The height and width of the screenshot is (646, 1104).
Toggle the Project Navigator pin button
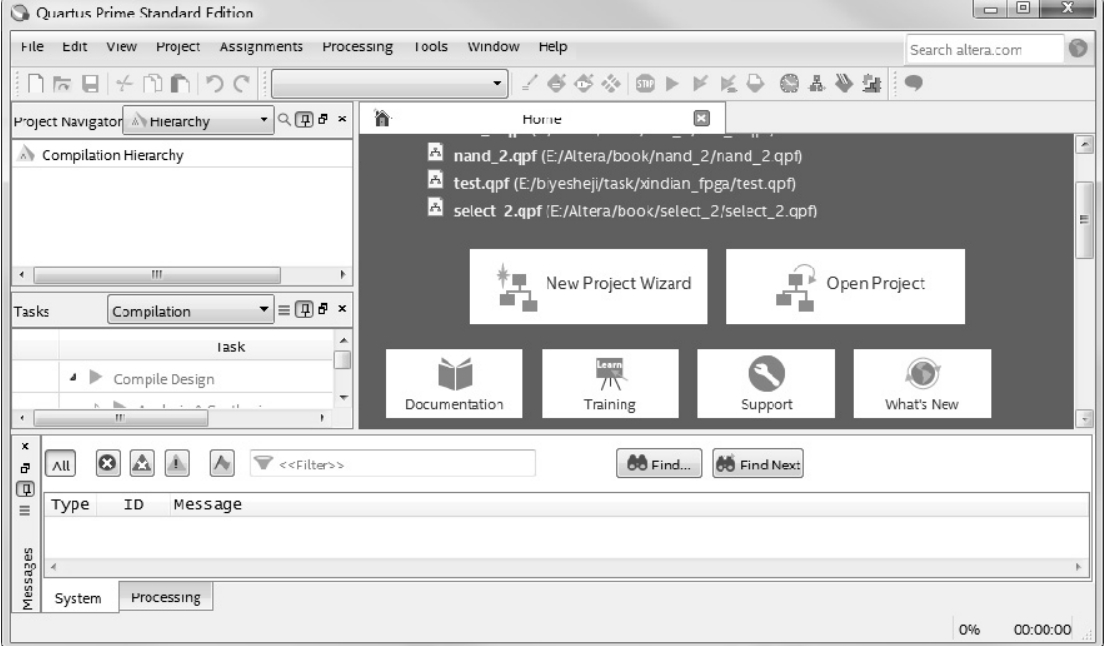pos(304,120)
